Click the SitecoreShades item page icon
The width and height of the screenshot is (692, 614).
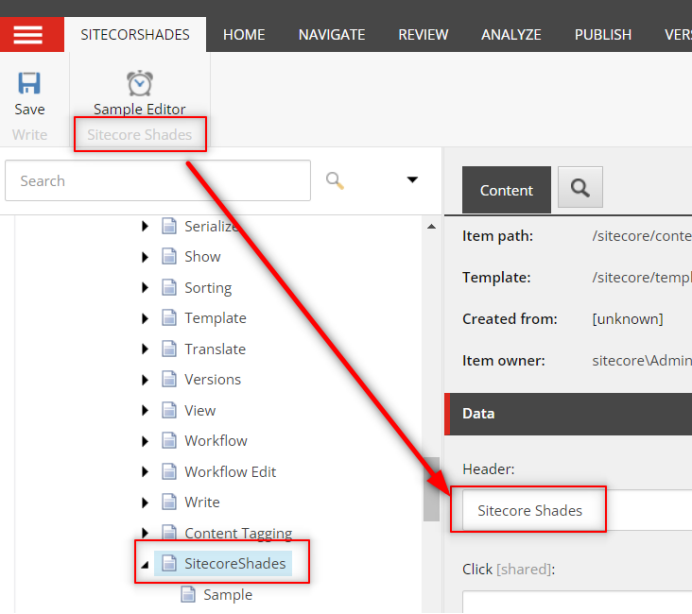click(169, 563)
